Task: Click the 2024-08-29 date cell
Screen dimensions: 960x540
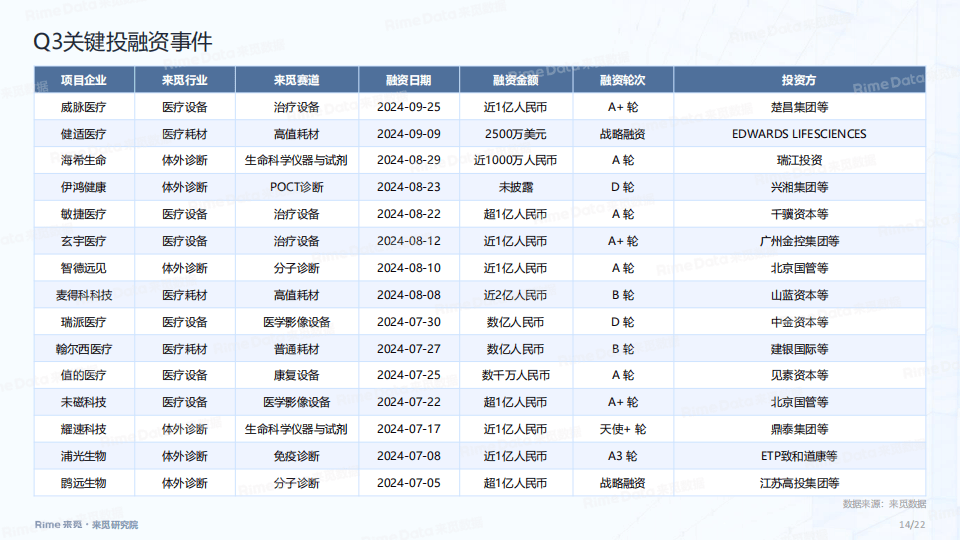Action: click(409, 160)
